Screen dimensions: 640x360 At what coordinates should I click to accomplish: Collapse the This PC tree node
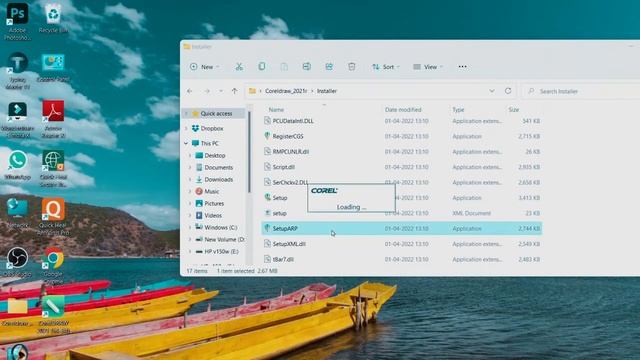click(x=187, y=143)
